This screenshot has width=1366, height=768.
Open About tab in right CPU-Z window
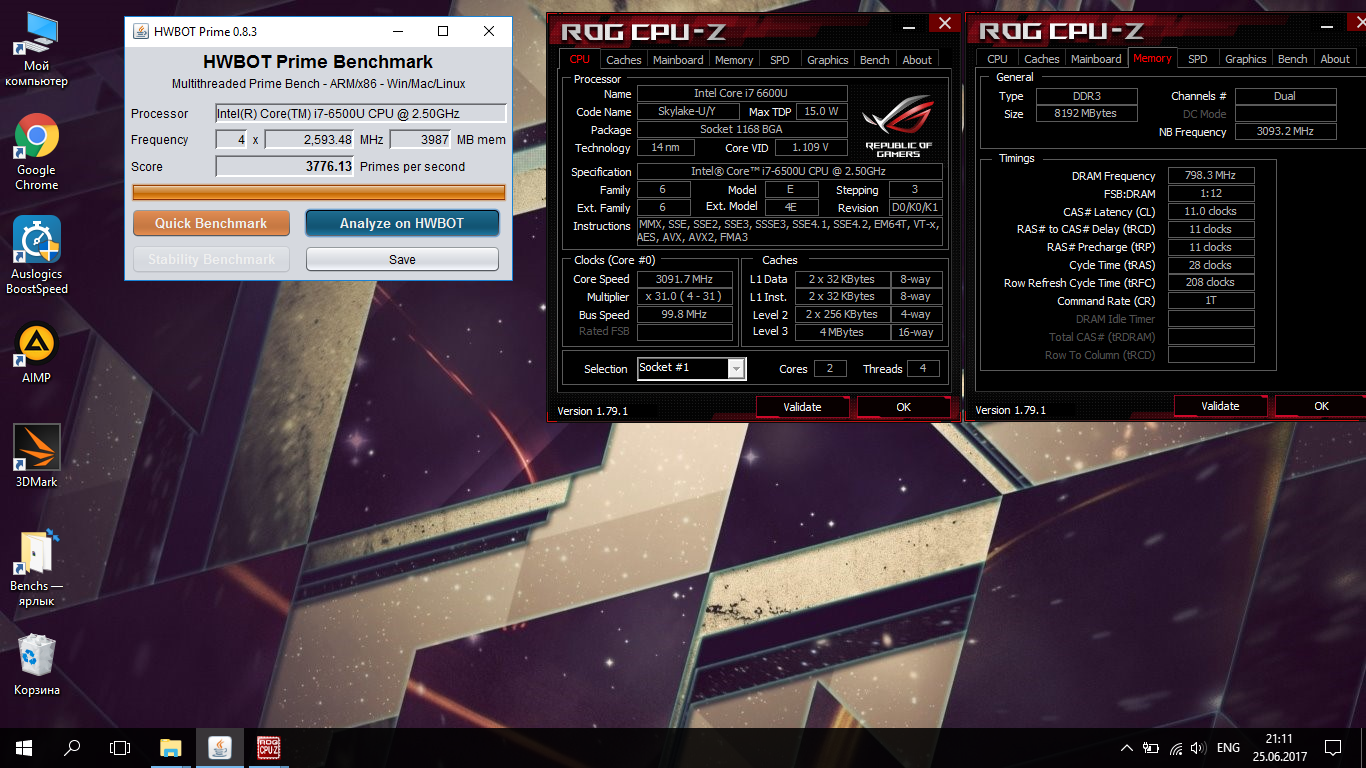click(x=1335, y=59)
